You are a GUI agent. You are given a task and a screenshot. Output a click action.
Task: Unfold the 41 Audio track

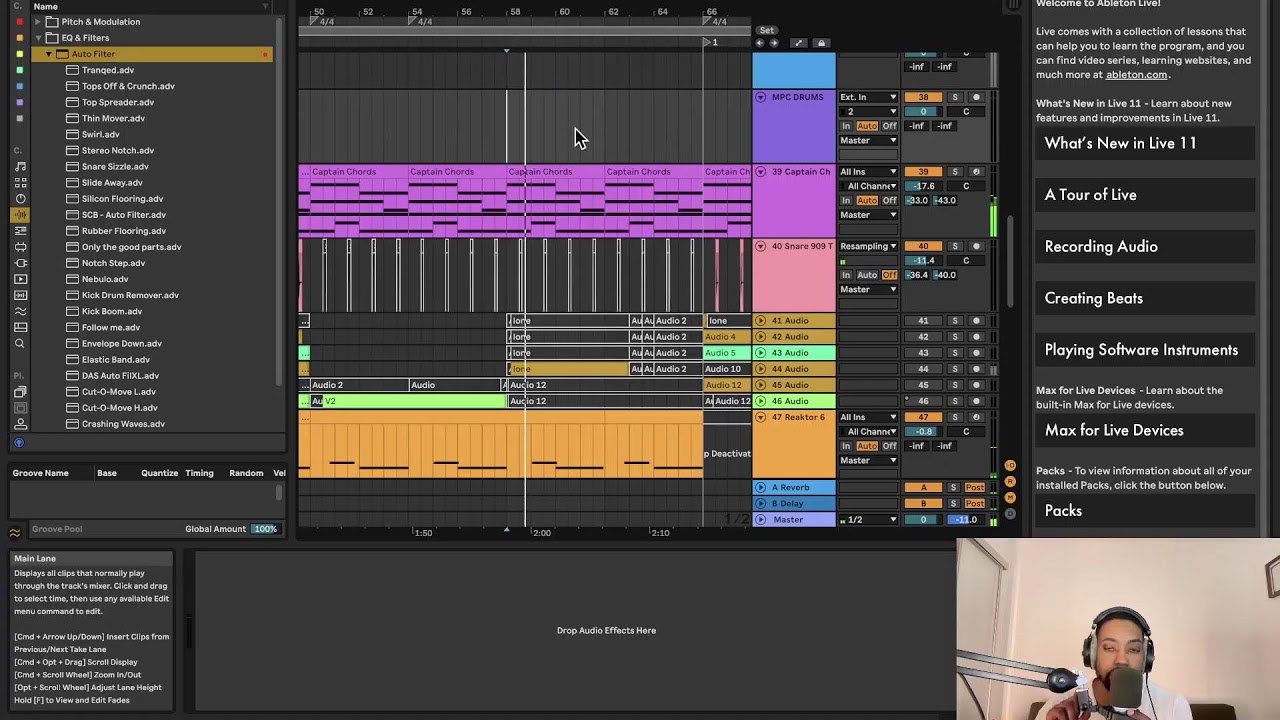(x=761, y=321)
